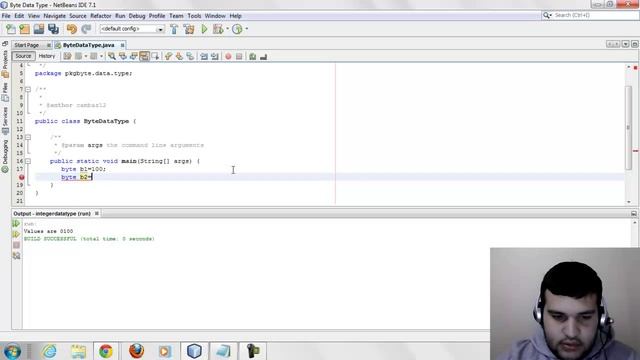The width and height of the screenshot is (640, 360).
Task: Click the Debug Project icon
Action: point(218,29)
